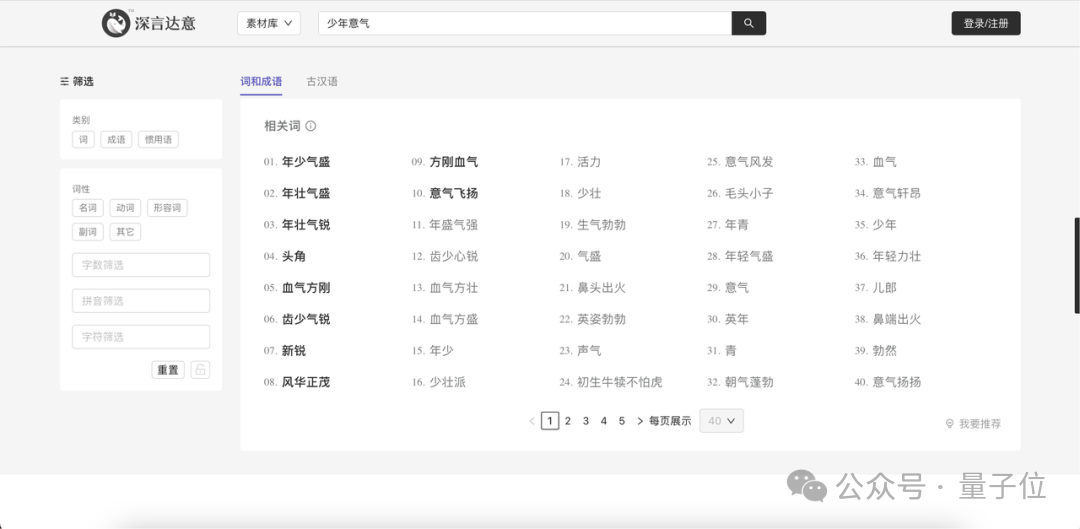Go to page 4
Viewport: 1080px width, 529px height.
coord(603,421)
